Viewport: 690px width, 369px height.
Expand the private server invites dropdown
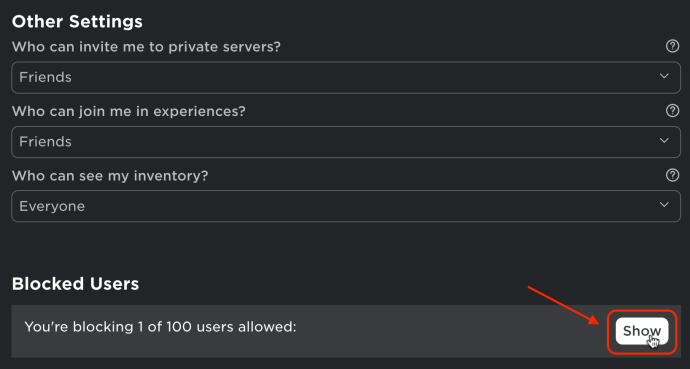point(346,77)
